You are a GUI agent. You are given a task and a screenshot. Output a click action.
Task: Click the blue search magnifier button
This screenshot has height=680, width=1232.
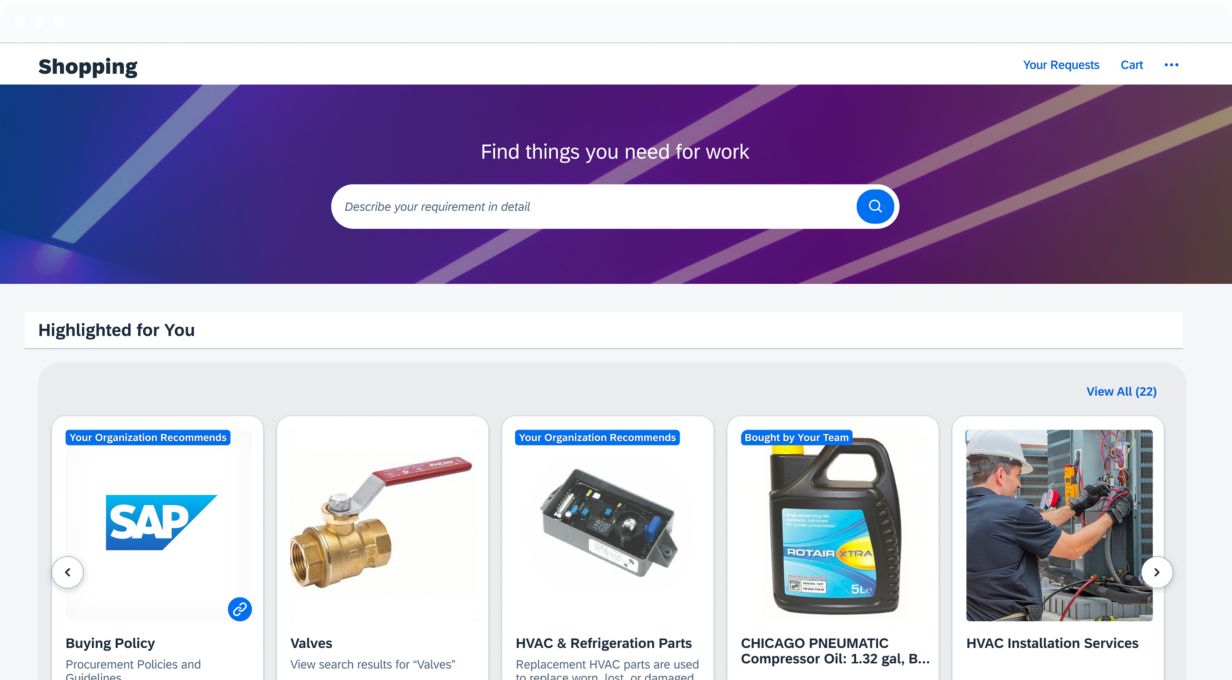click(x=875, y=206)
